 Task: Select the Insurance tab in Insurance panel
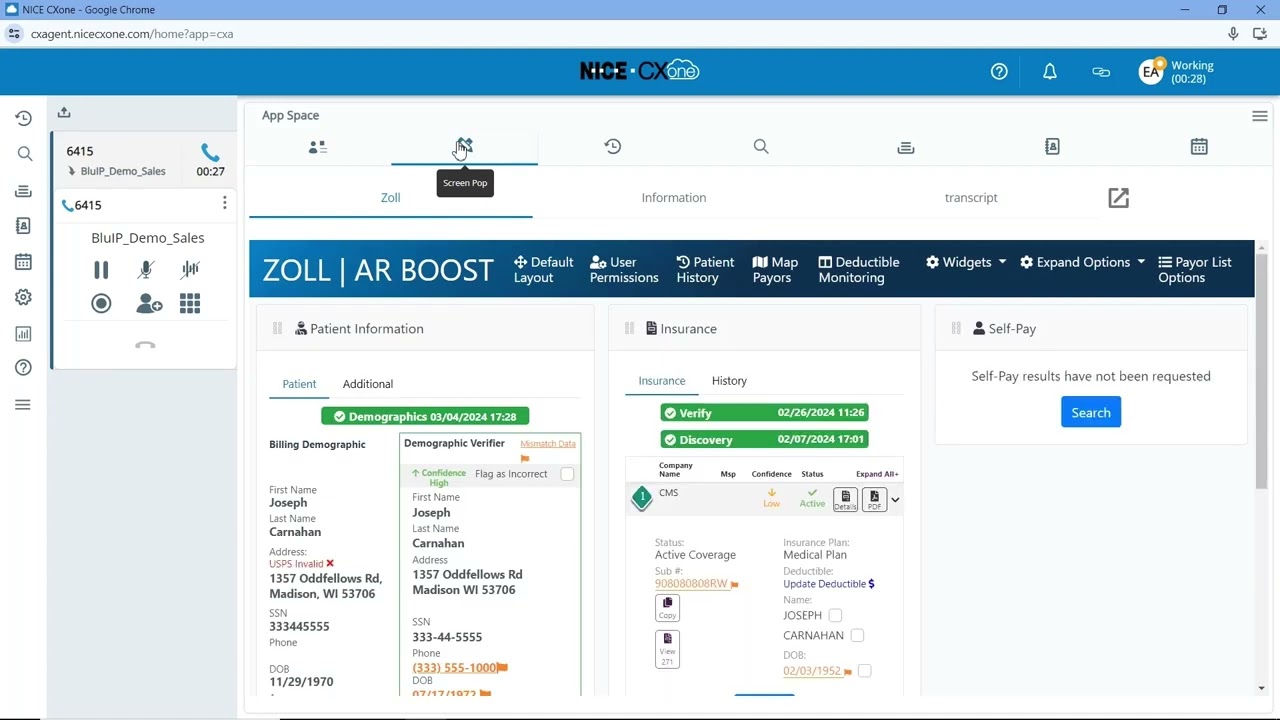662,381
